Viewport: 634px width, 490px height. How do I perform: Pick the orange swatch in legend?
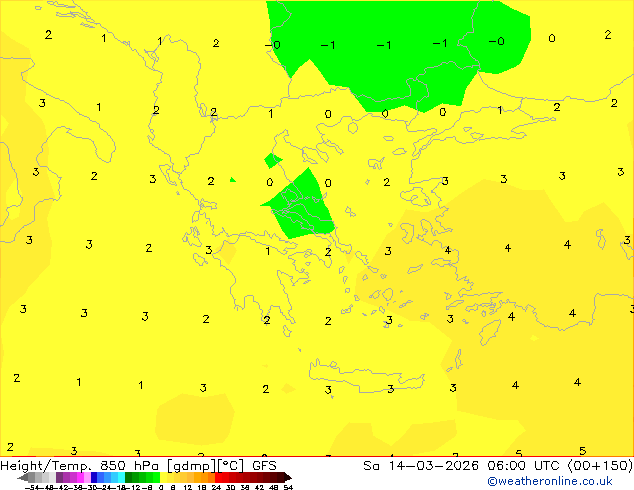pyautogui.click(x=204, y=477)
